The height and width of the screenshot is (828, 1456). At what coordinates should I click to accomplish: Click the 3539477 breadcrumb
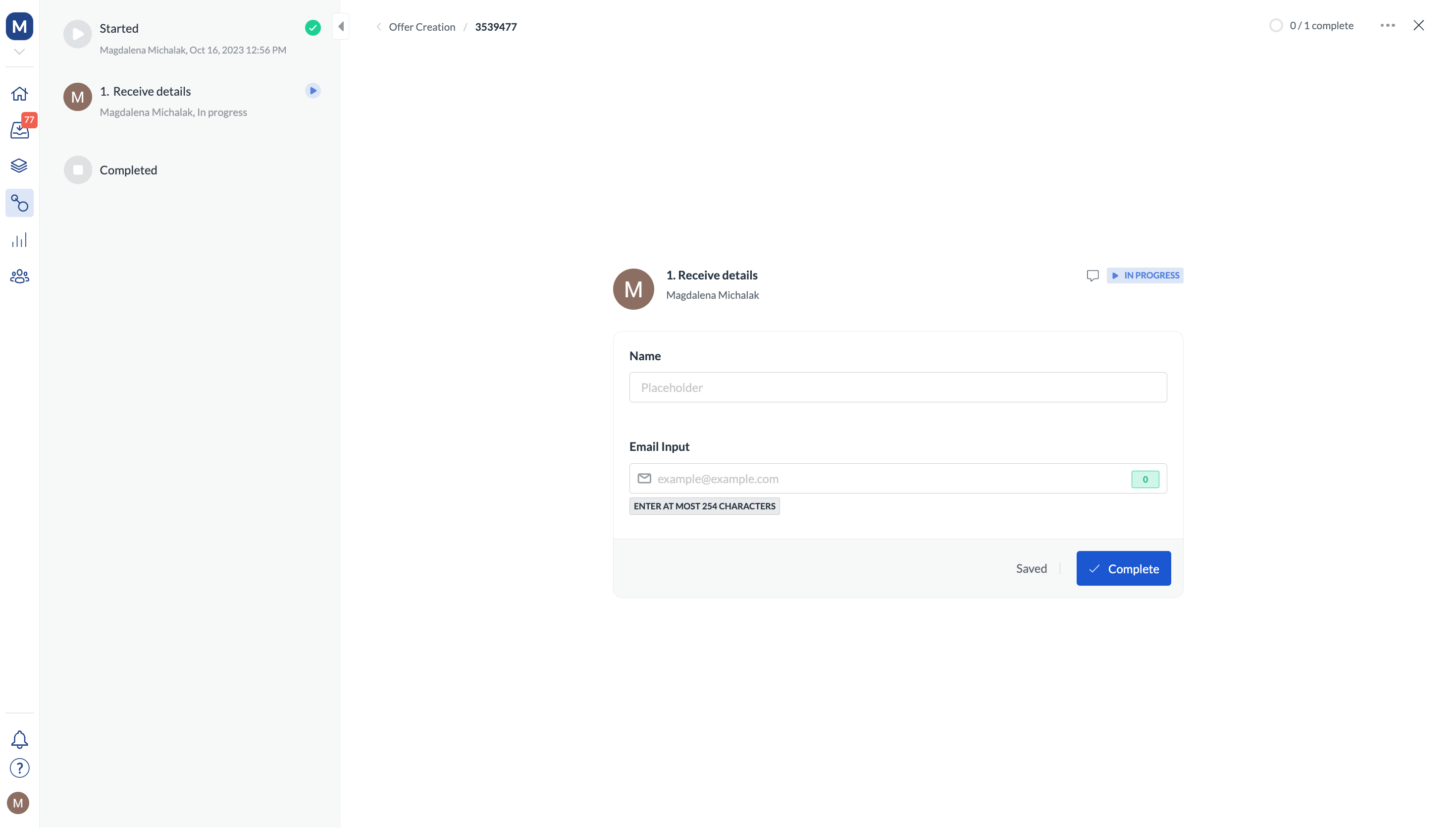pos(496,27)
